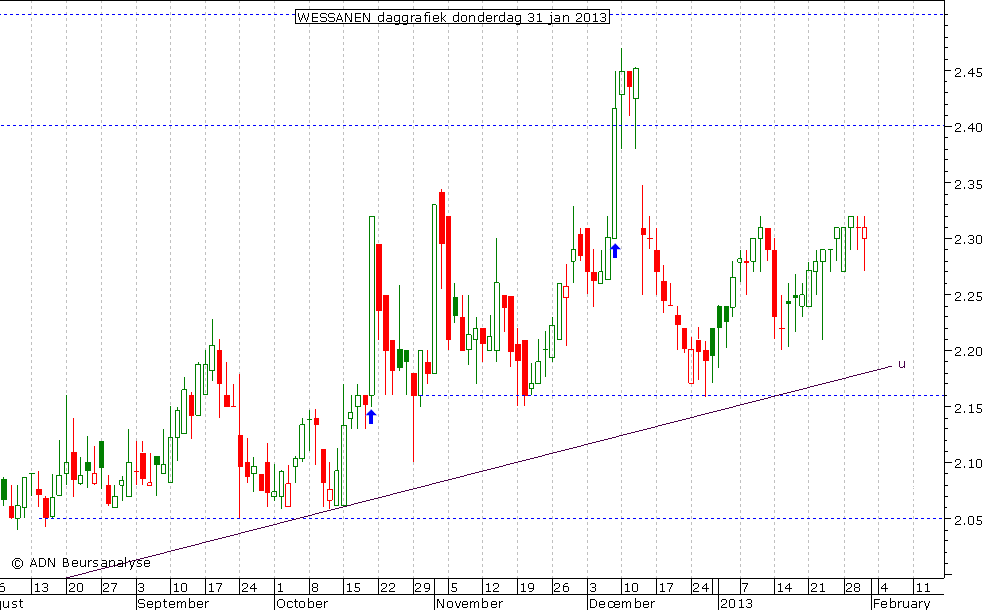Click the rising purple trendline
This screenshot has width=985, height=610.
[477, 472]
